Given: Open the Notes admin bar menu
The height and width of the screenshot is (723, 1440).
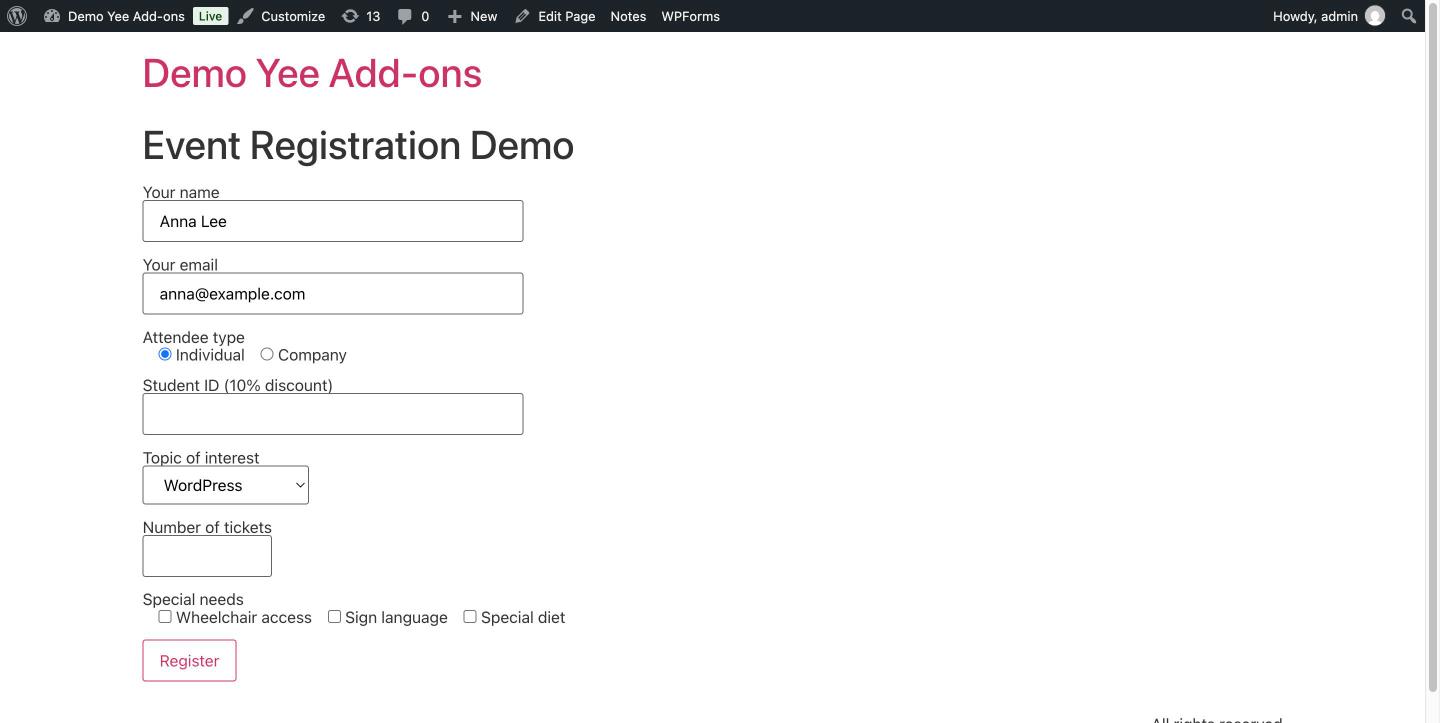Looking at the screenshot, I should (628, 16).
